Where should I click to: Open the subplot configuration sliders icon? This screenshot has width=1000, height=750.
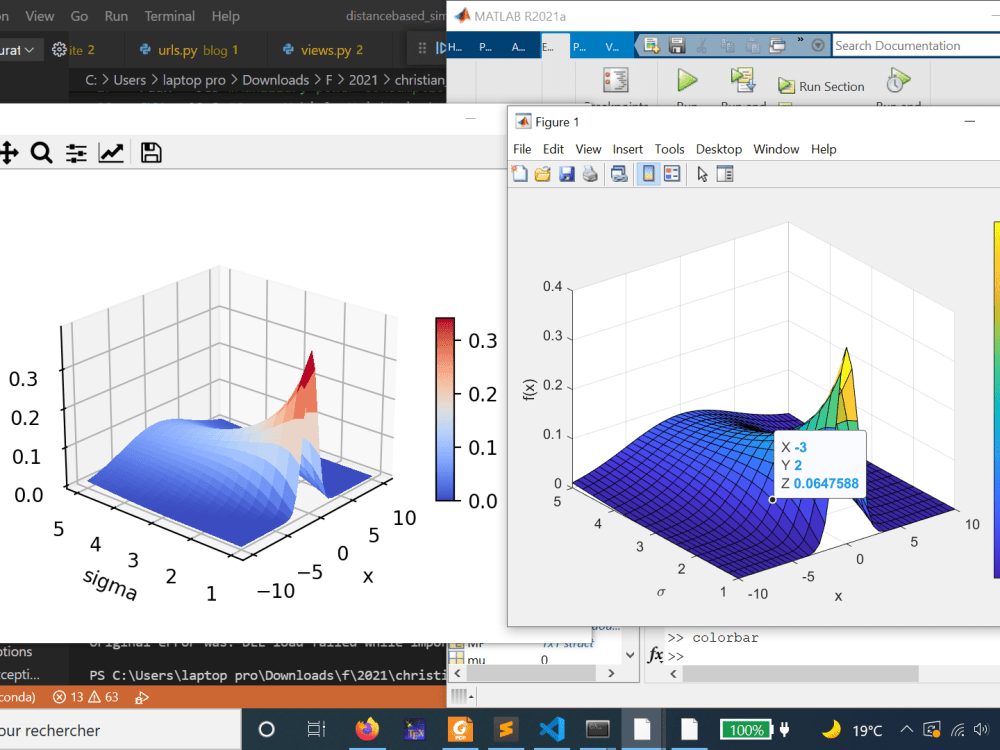tap(76, 152)
